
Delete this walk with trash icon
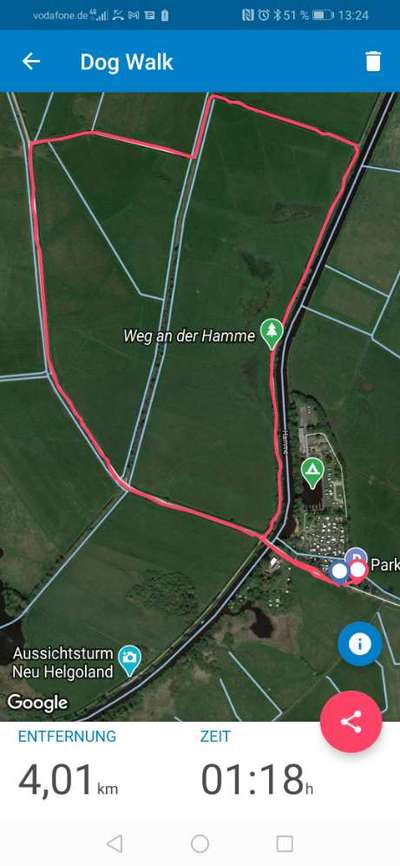click(373, 61)
